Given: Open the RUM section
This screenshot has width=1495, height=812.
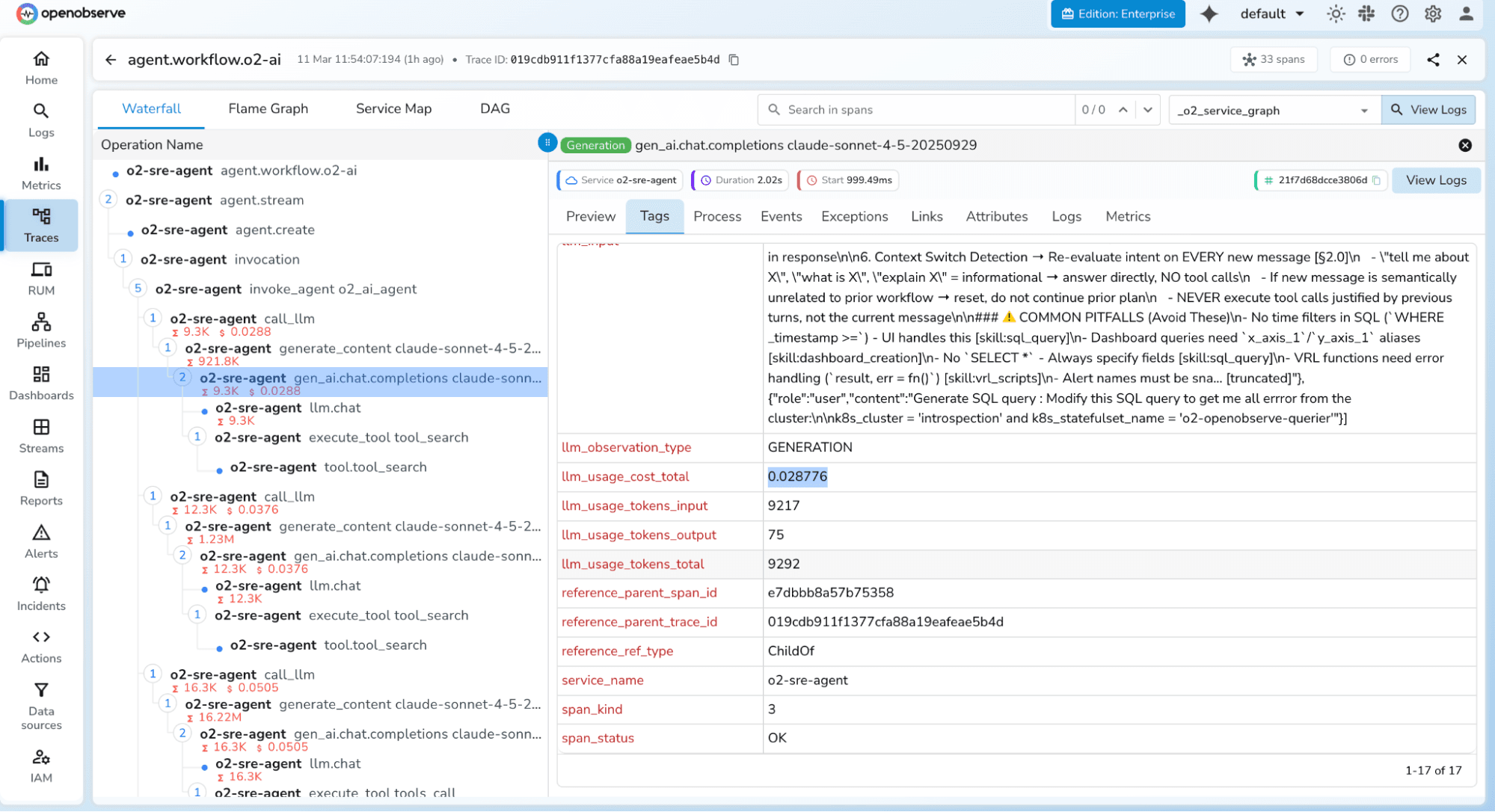Looking at the screenshot, I should point(41,277).
